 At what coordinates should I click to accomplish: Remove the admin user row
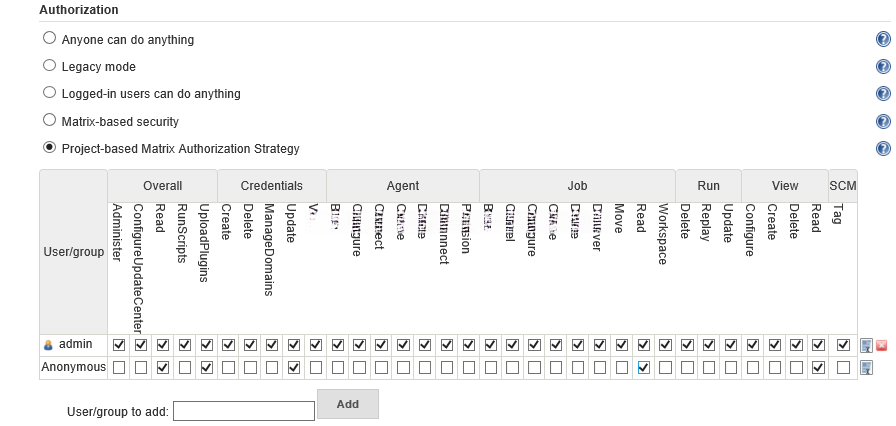pos(881,345)
